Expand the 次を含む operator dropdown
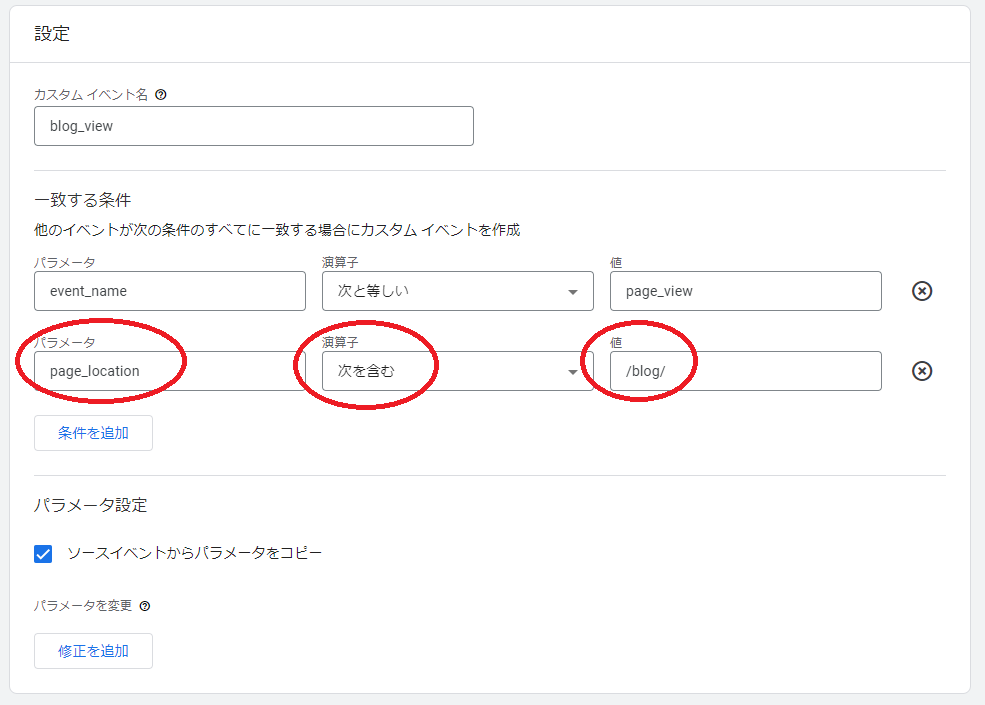This screenshot has height=705, width=985. coord(457,371)
